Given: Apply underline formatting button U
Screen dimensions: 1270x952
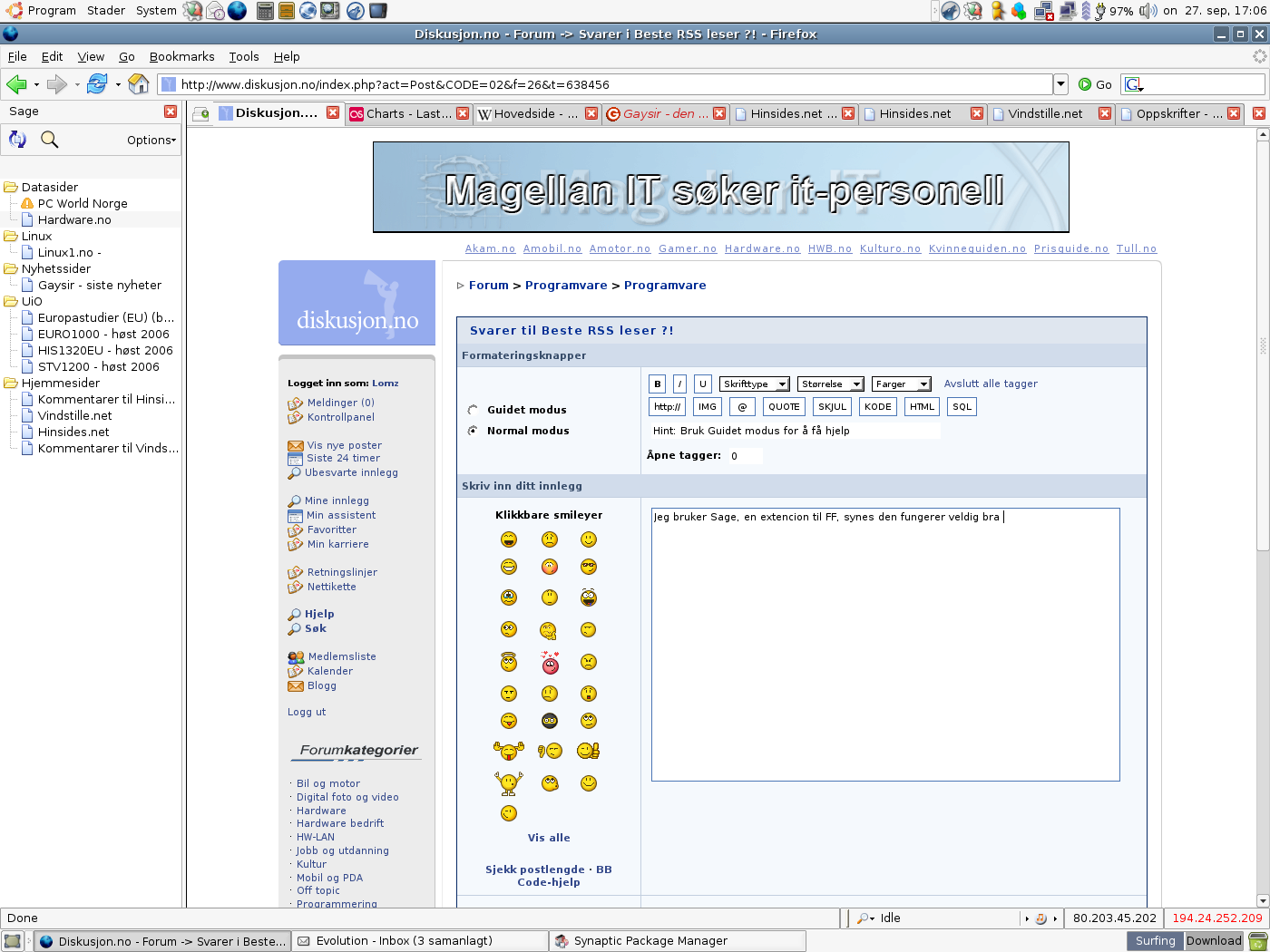Looking at the screenshot, I should (x=702, y=384).
